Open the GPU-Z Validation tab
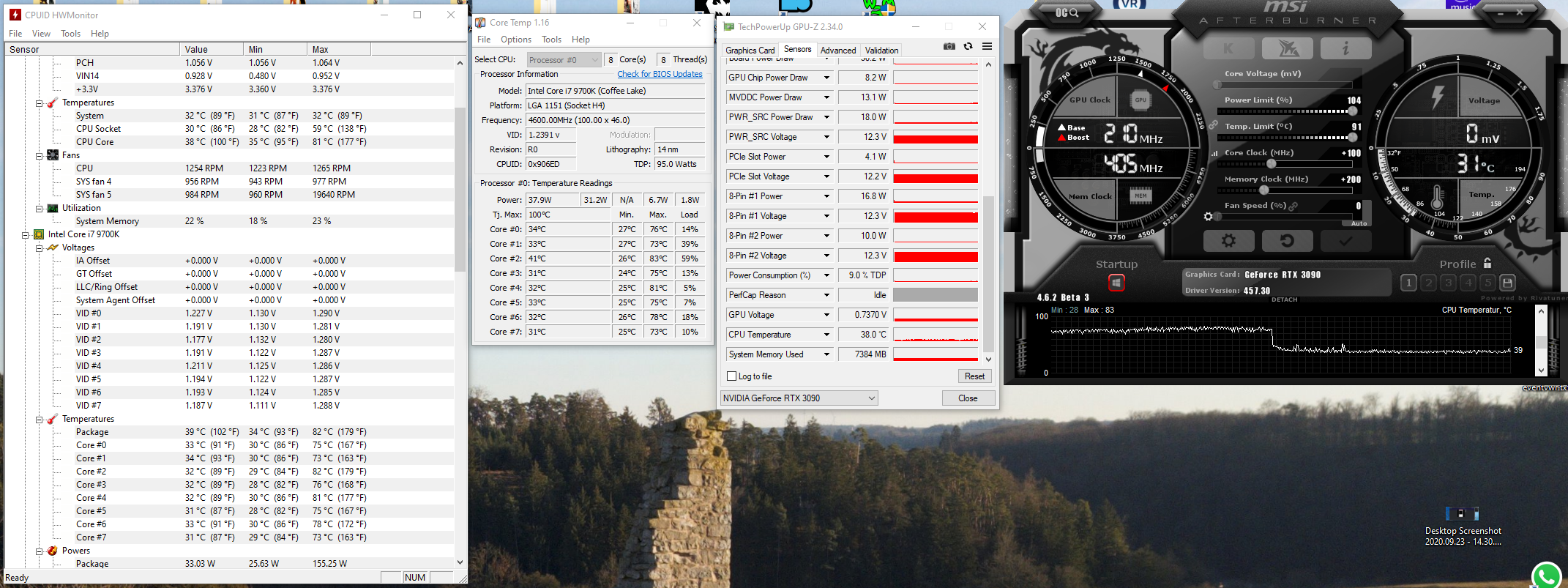 (x=881, y=51)
